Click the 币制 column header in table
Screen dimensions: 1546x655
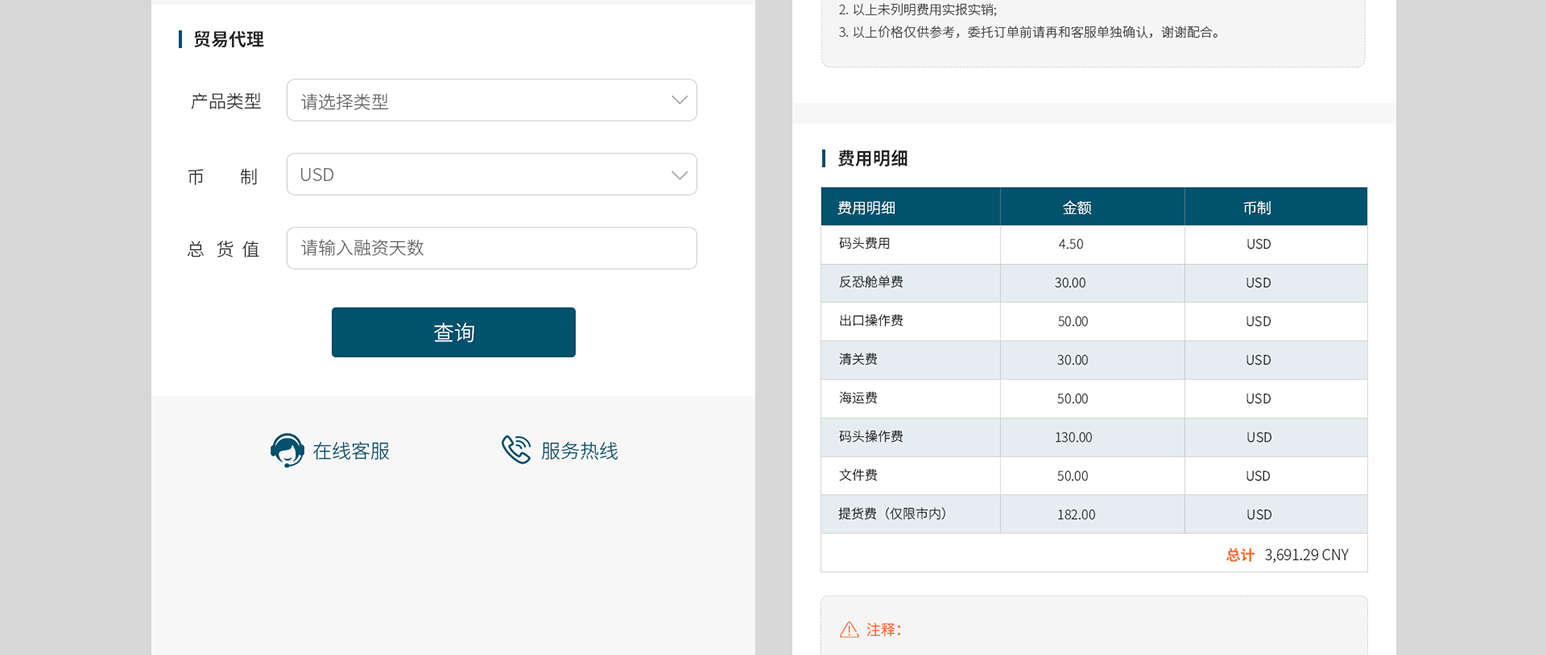click(x=1257, y=208)
